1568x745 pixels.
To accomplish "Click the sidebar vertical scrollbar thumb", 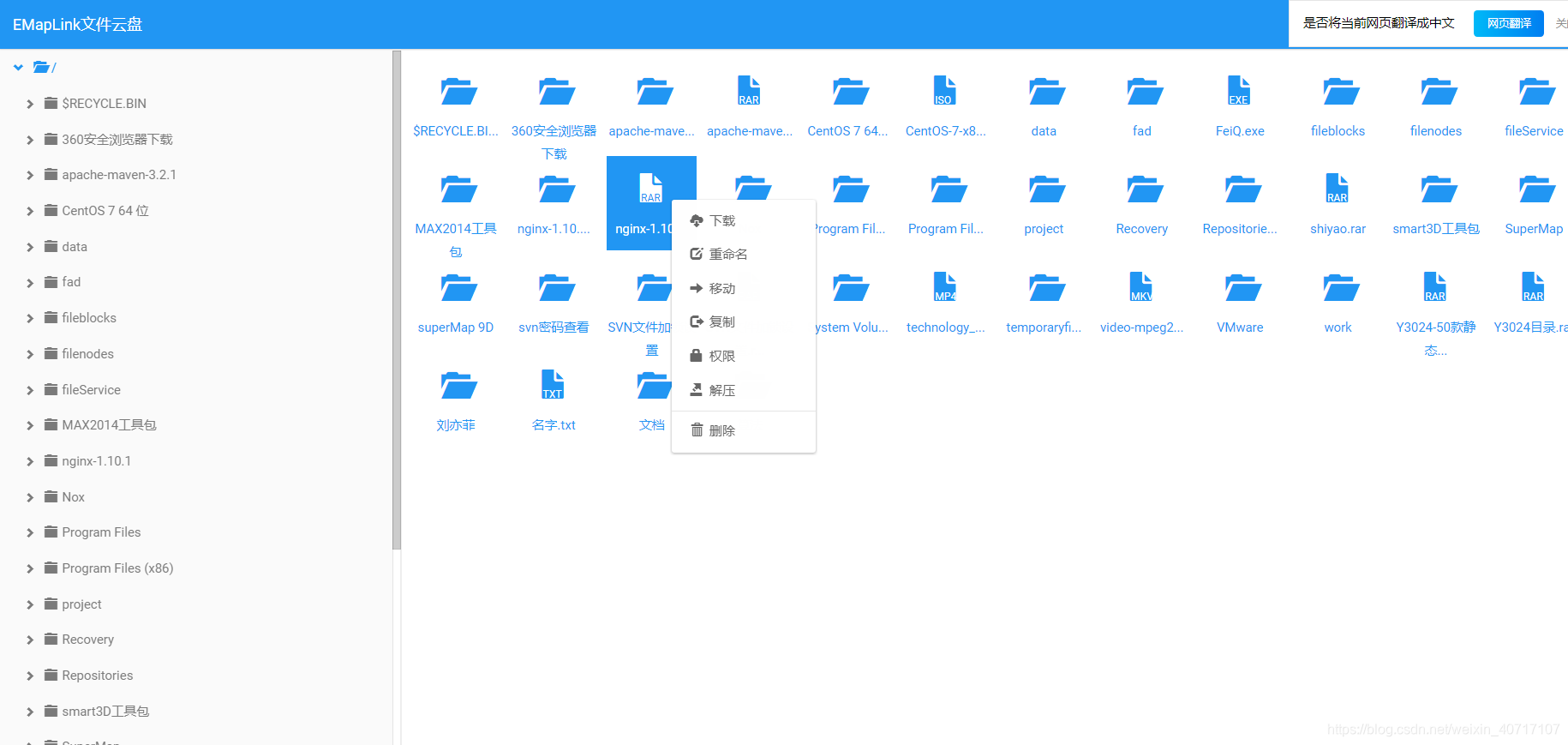I will (397, 300).
